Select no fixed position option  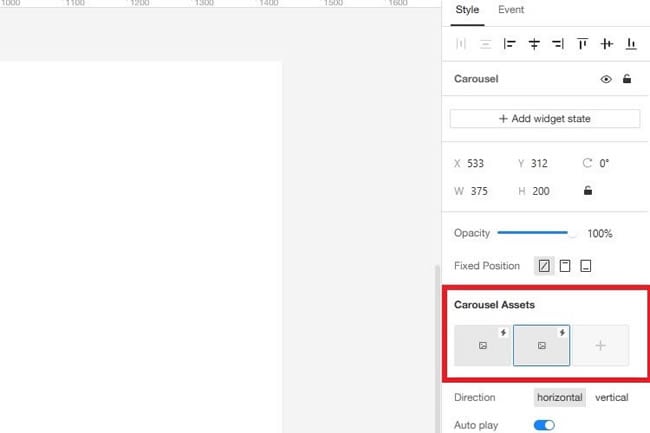544,266
